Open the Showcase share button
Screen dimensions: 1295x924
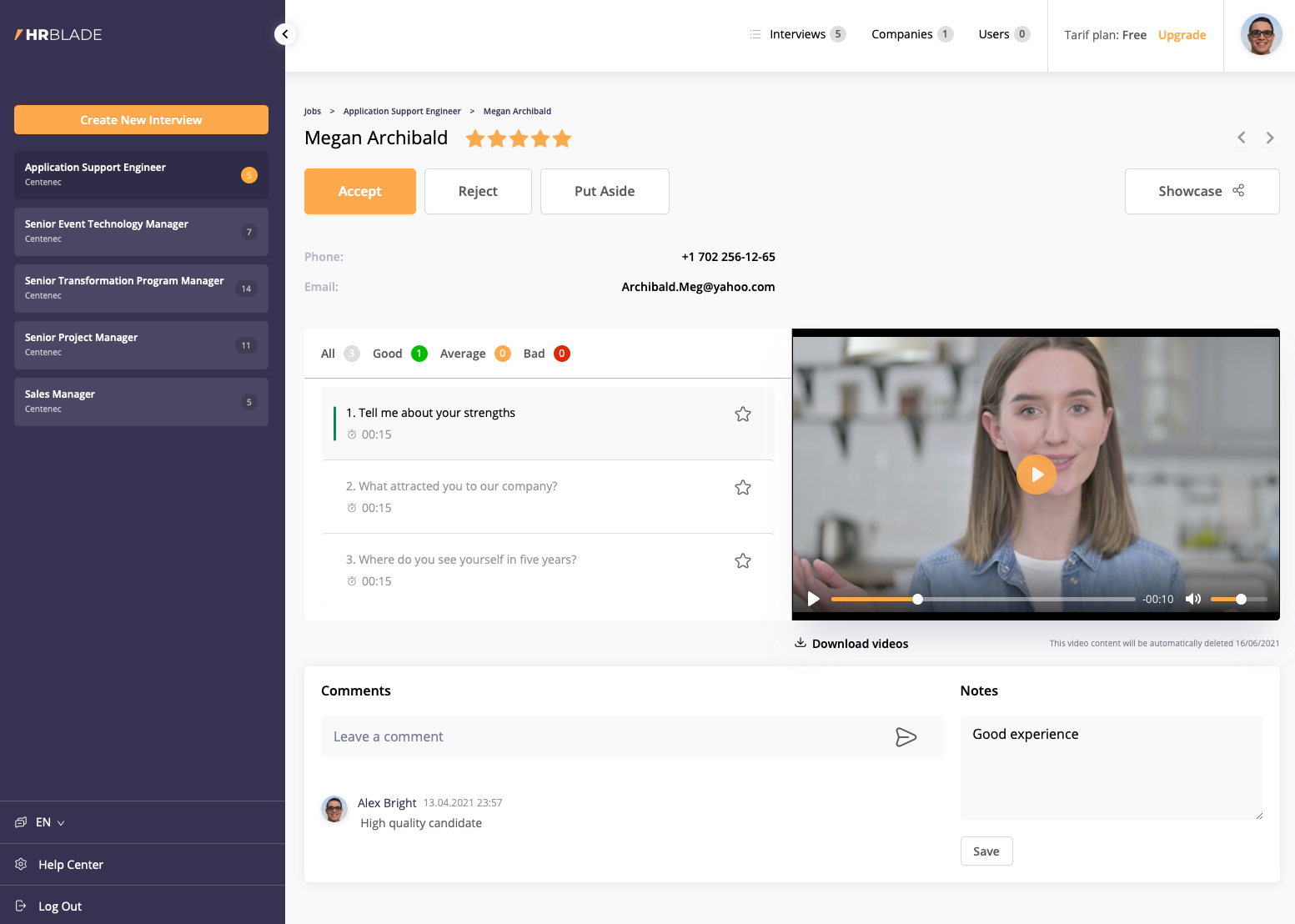click(1201, 192)
